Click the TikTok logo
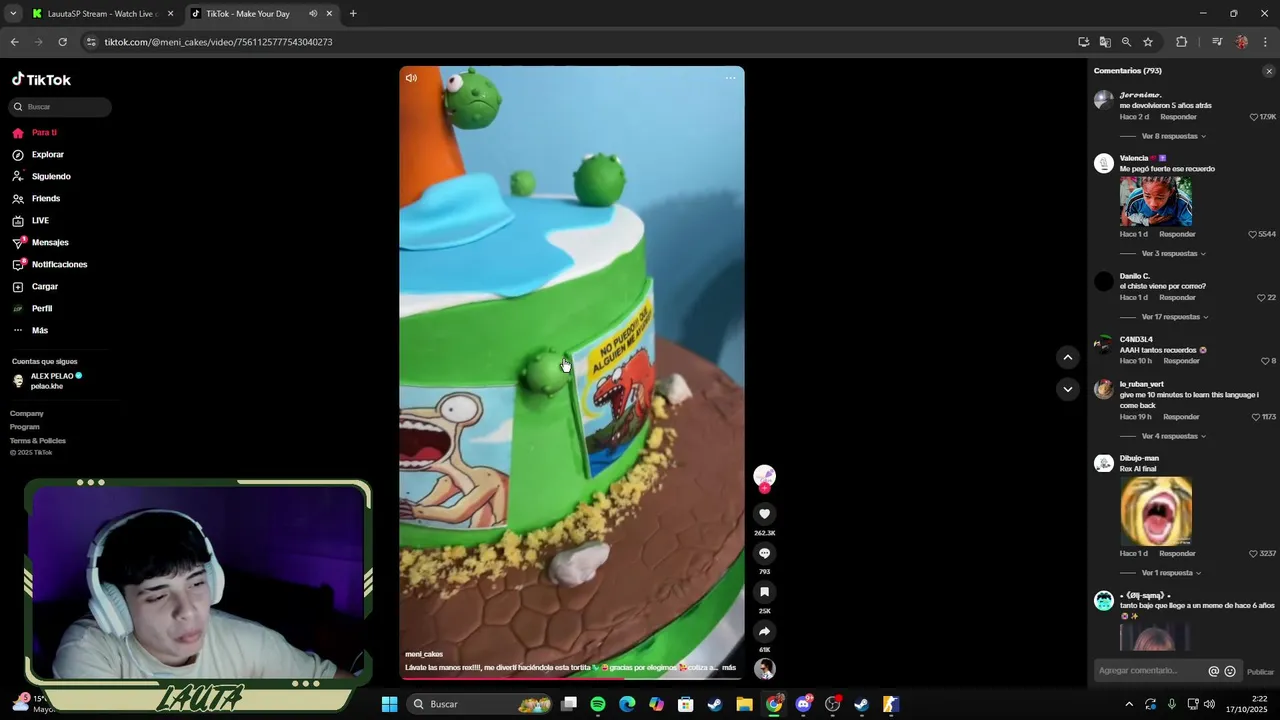The image size is (1280, 720). pos(41,80)
